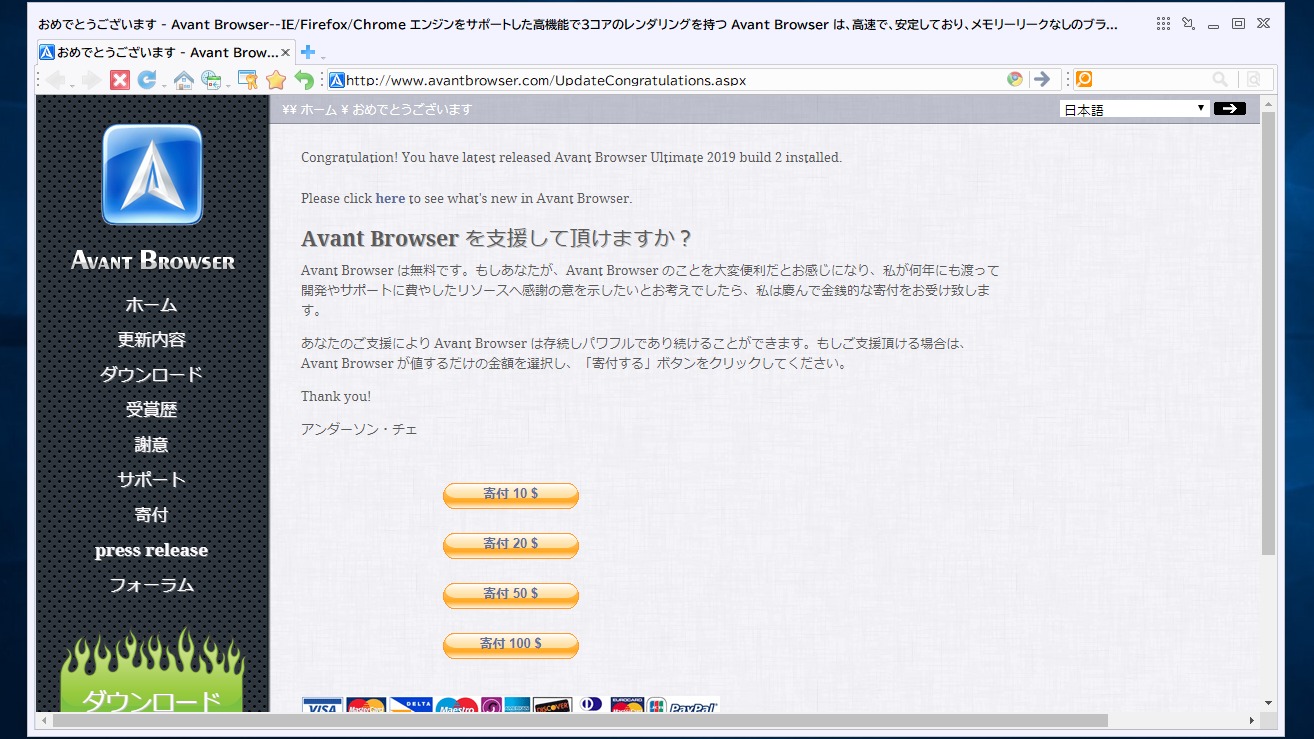
Task: Open the Home page icon
Action: pyautogui.click(x=183, y=80)
